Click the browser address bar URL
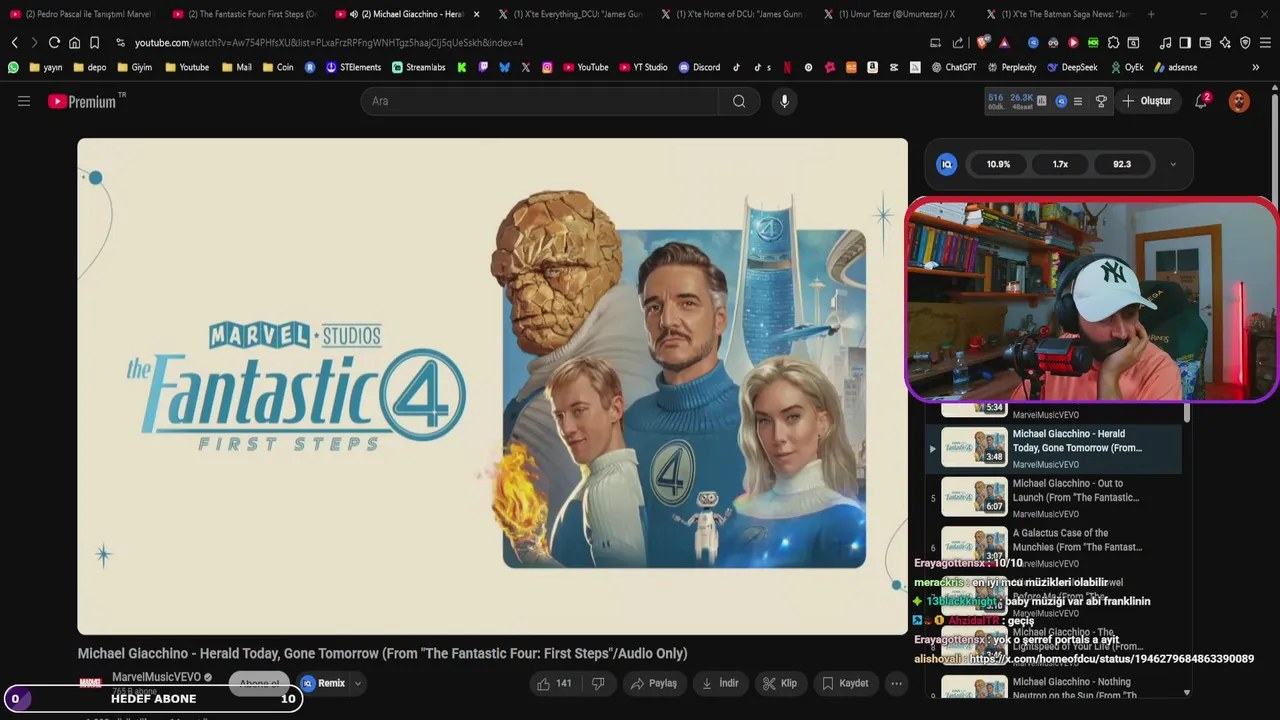This screenshot has width=1280, height=720. click(x=329, y=43)
